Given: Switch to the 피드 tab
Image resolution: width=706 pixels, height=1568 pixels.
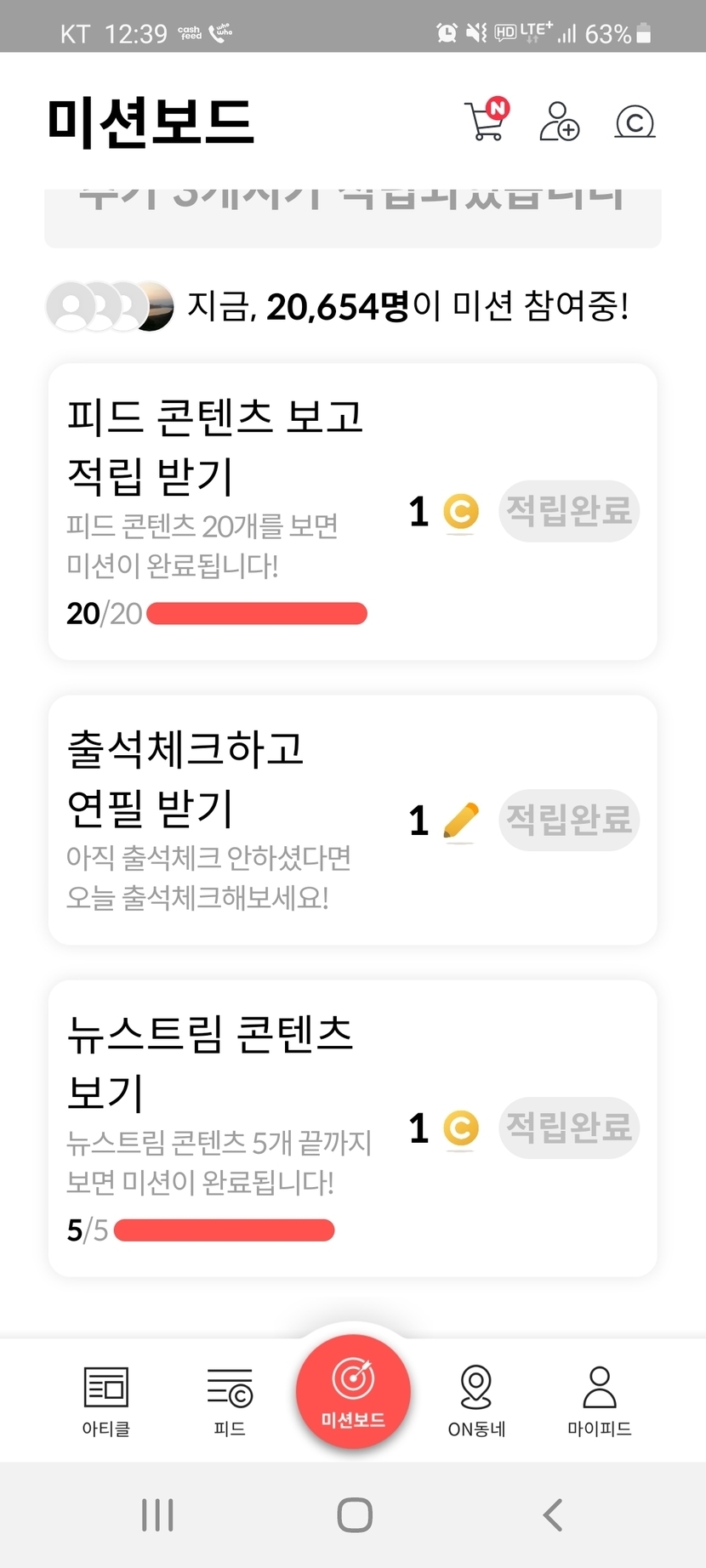Looking at the screenshot, I should (x=230, y=1400).
